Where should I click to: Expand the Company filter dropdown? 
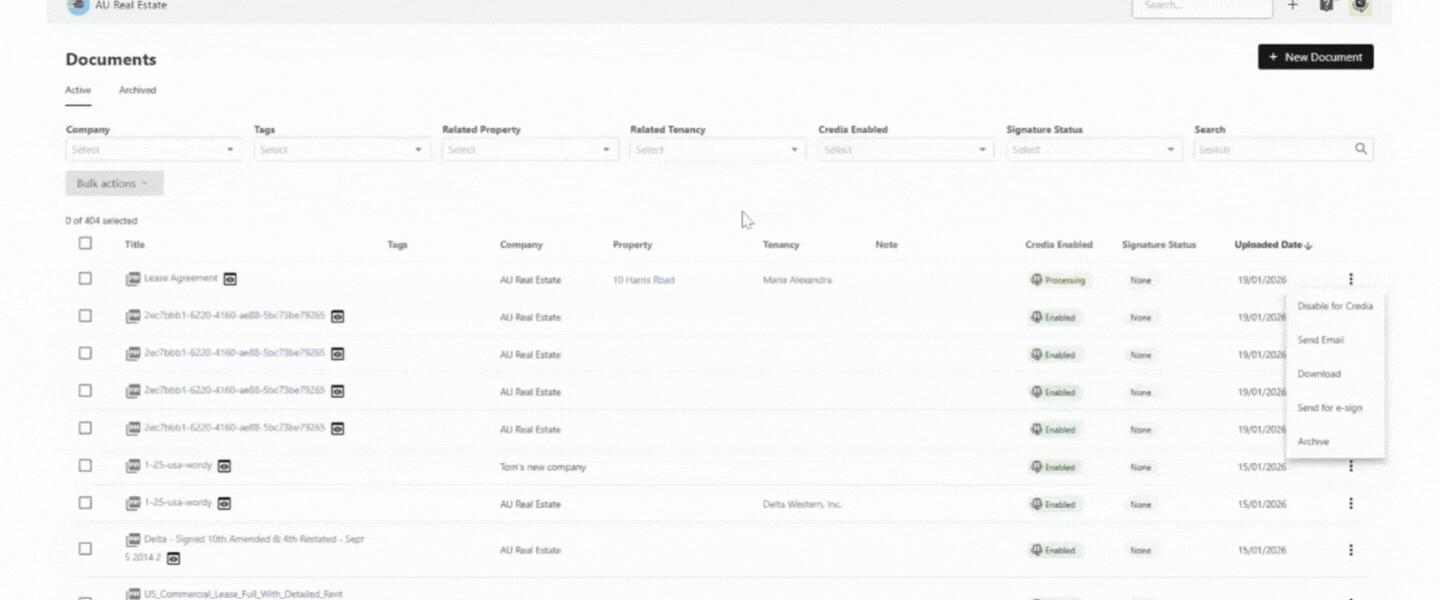tap(152, 150)
